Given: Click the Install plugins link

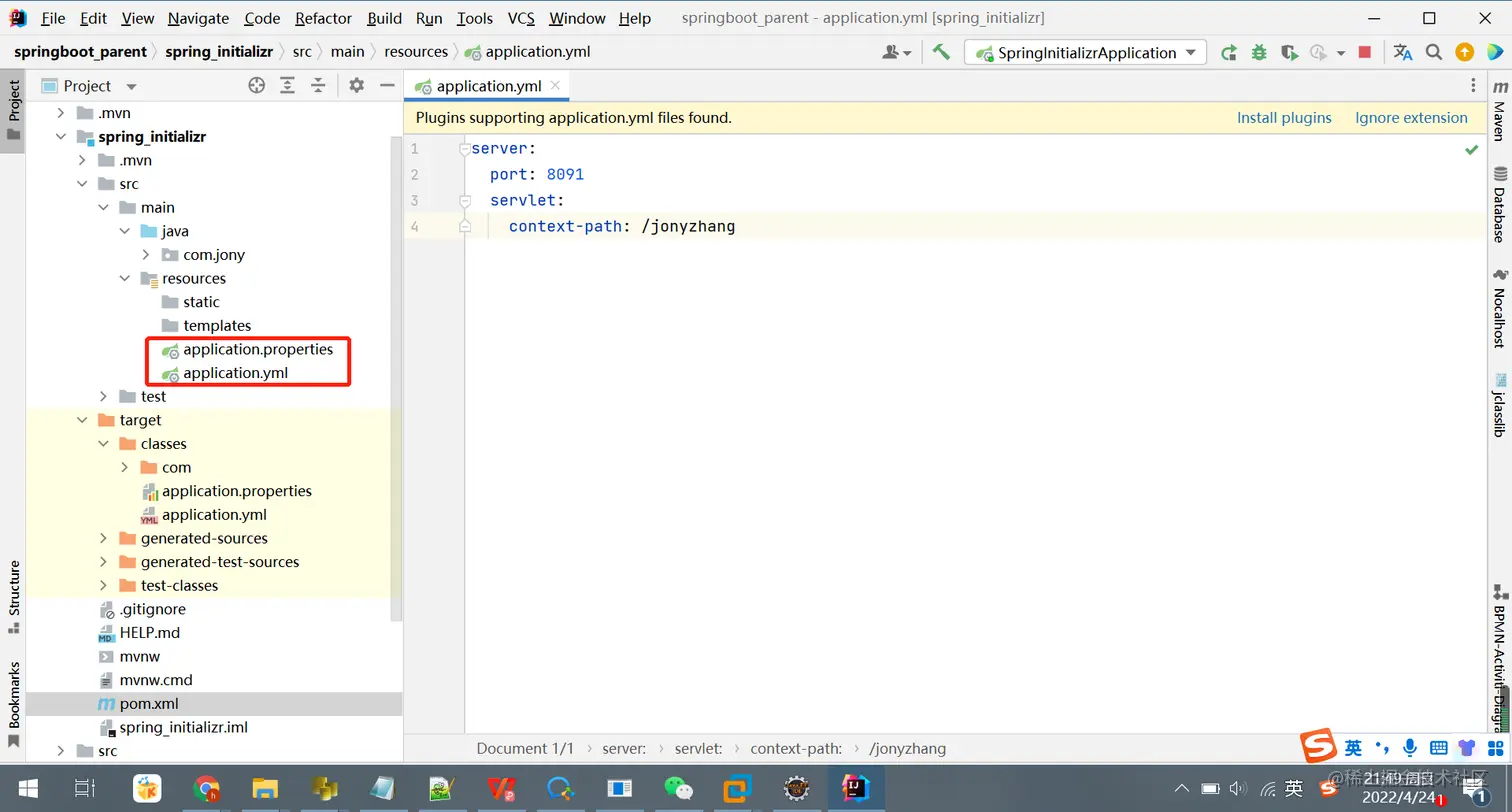Looking at the screenshot, I should tap(1284, 117).
